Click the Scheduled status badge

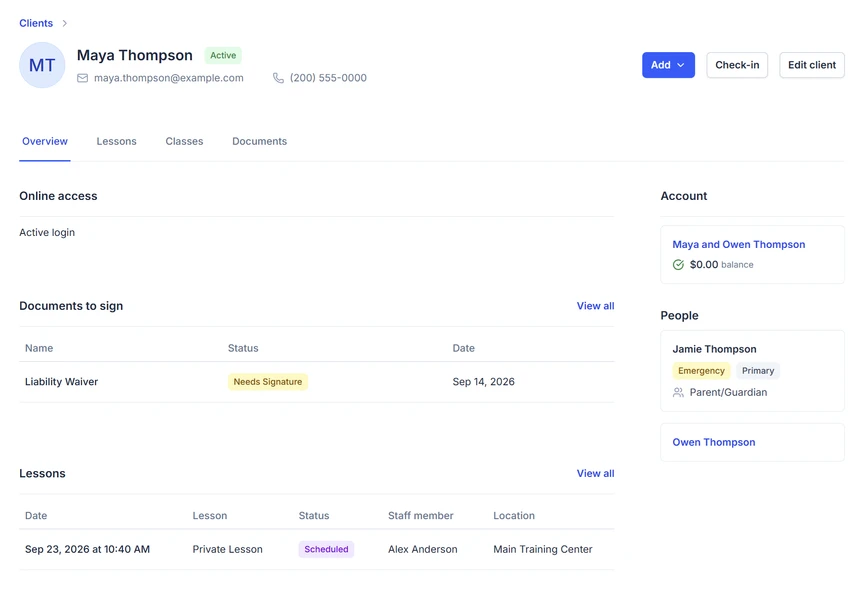[326, 549]
